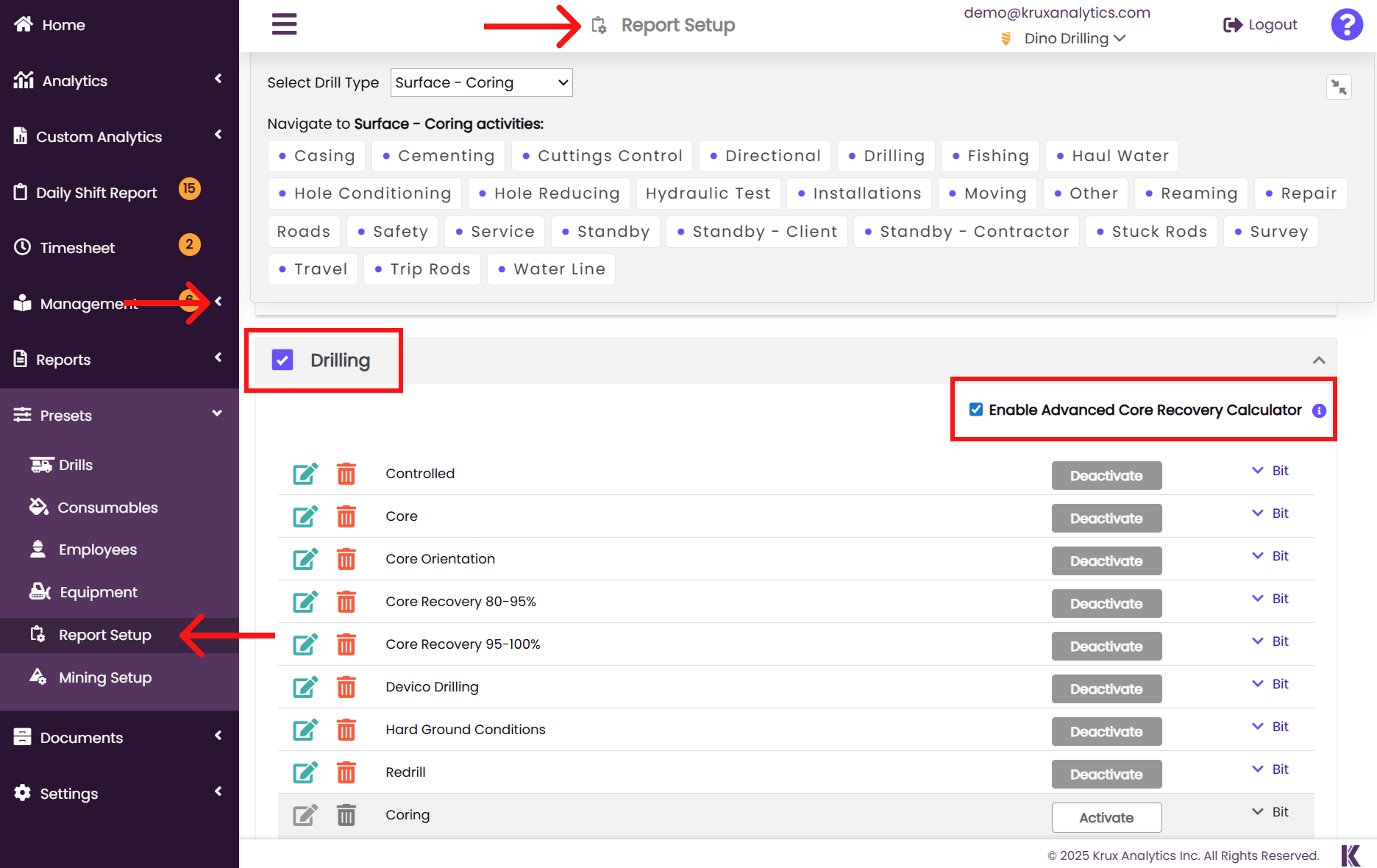Expand the Dino Drilling company dropdown
The height and width of the screenshot is (868, 1377).
point(1074,38)
